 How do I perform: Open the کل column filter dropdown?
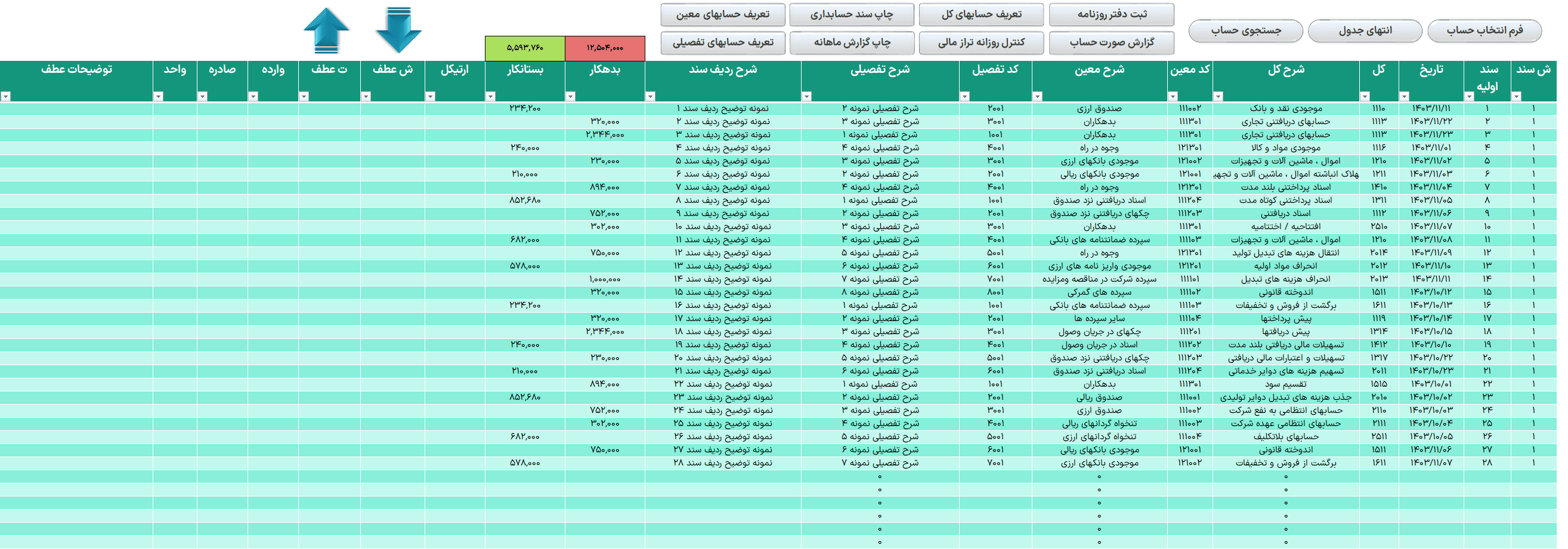pyautogui.click(x=1365, y=96)
